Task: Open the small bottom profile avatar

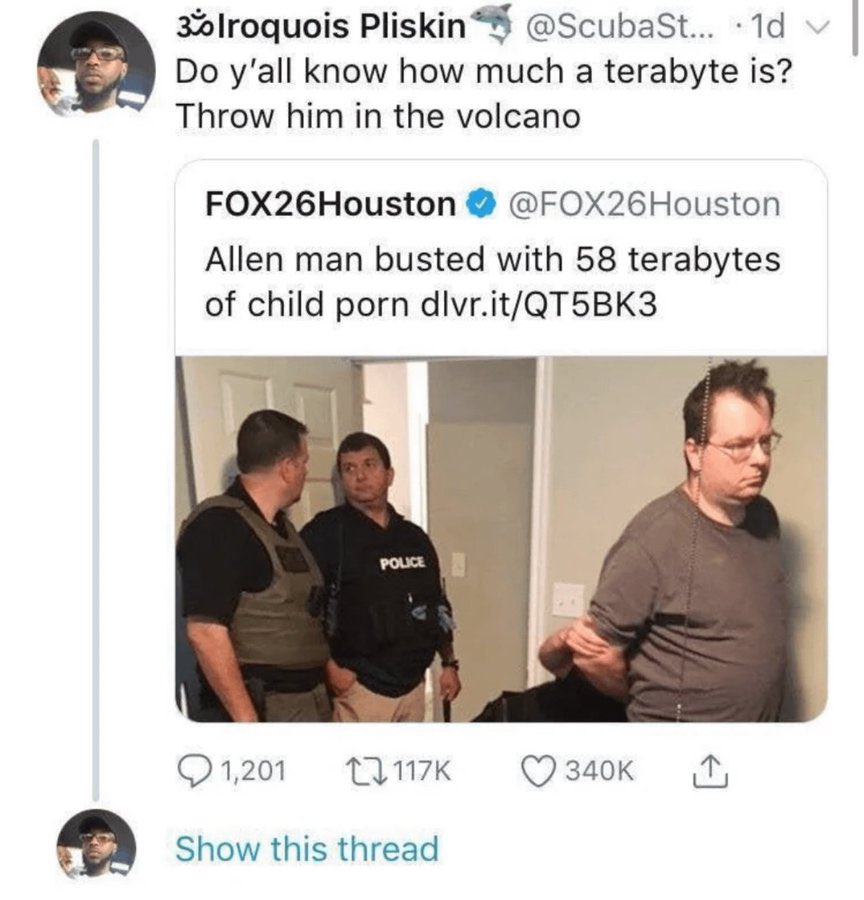Action: point(95,845)
